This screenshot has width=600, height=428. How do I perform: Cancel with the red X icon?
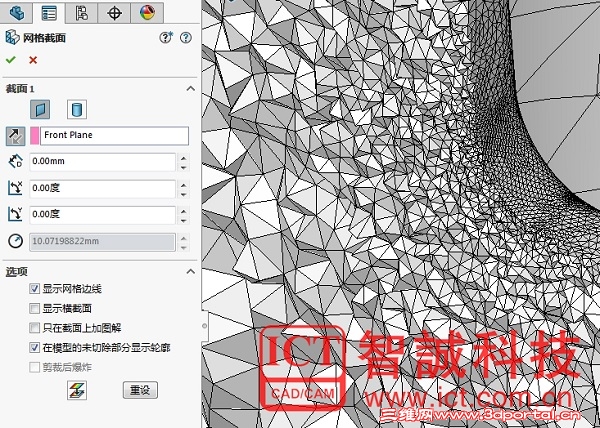(x=33, y=60)
